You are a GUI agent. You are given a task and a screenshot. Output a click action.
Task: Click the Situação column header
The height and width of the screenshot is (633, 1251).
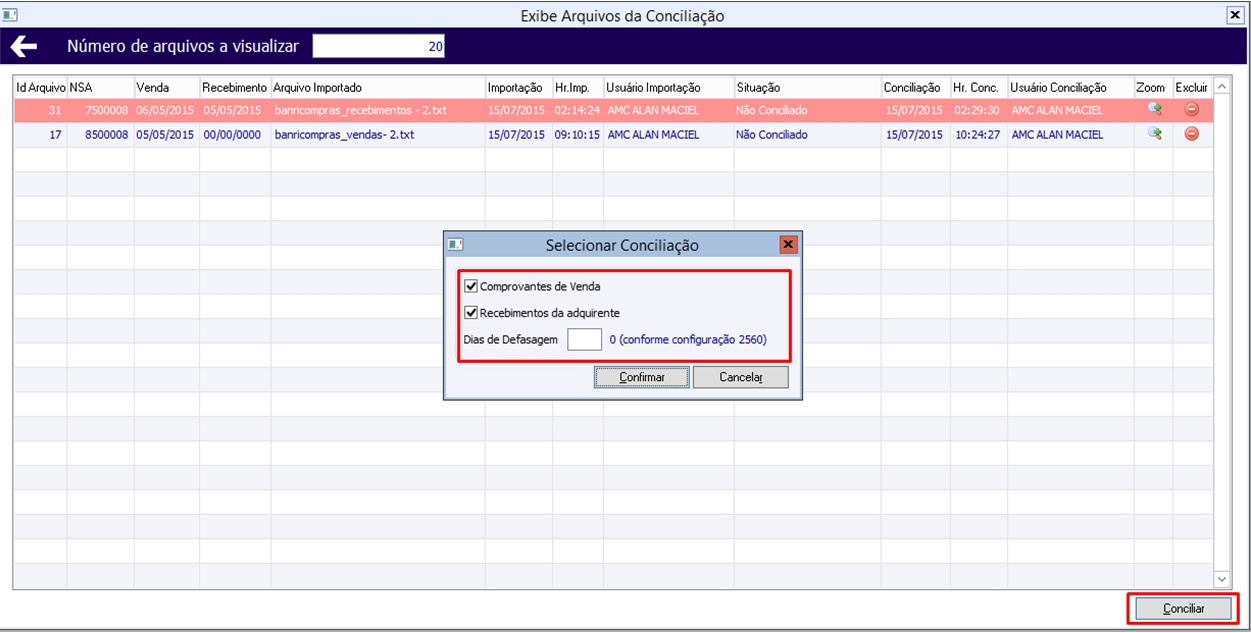click(807, 88)
